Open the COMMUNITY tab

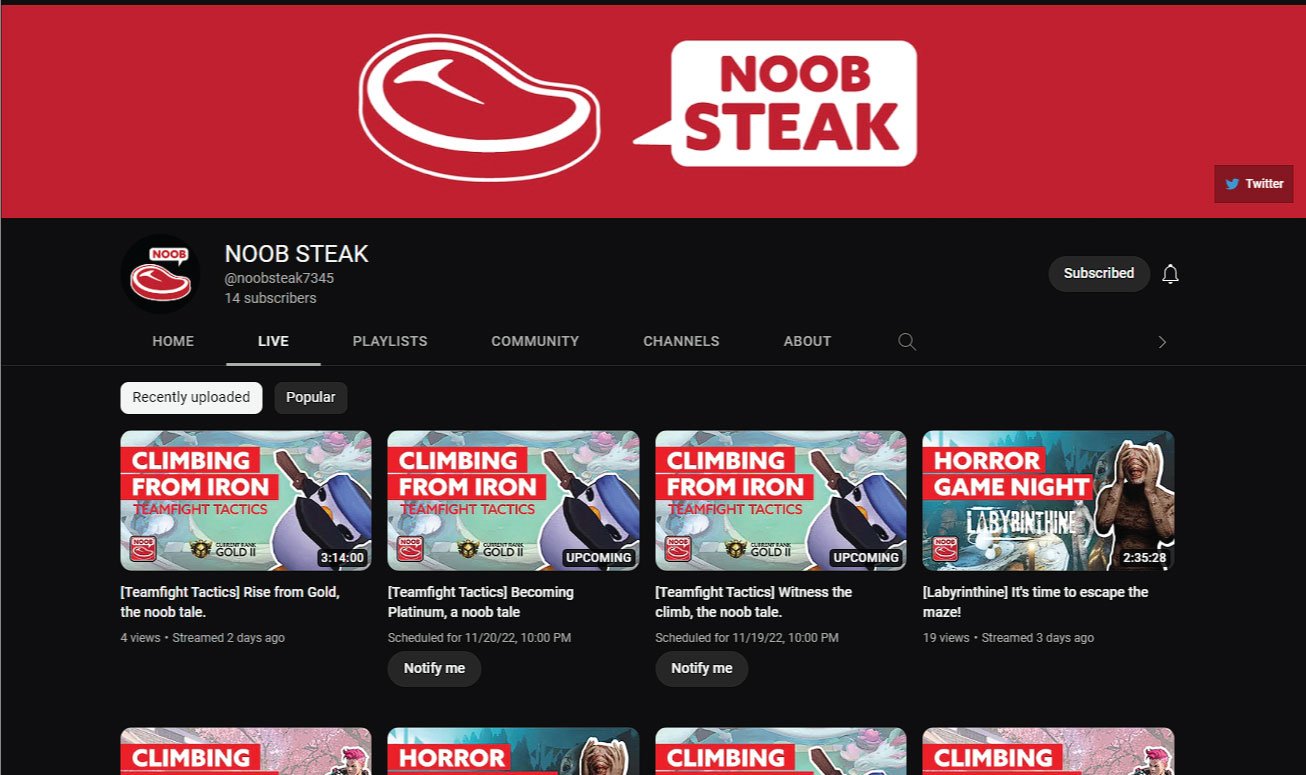pyautogui.click(x=535, y=341)
